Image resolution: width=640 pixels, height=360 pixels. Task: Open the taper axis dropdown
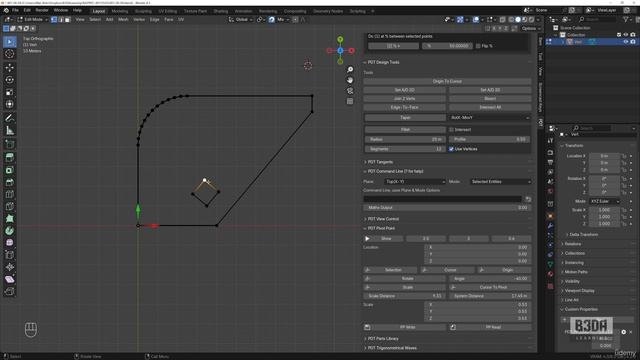pos(490,118)
